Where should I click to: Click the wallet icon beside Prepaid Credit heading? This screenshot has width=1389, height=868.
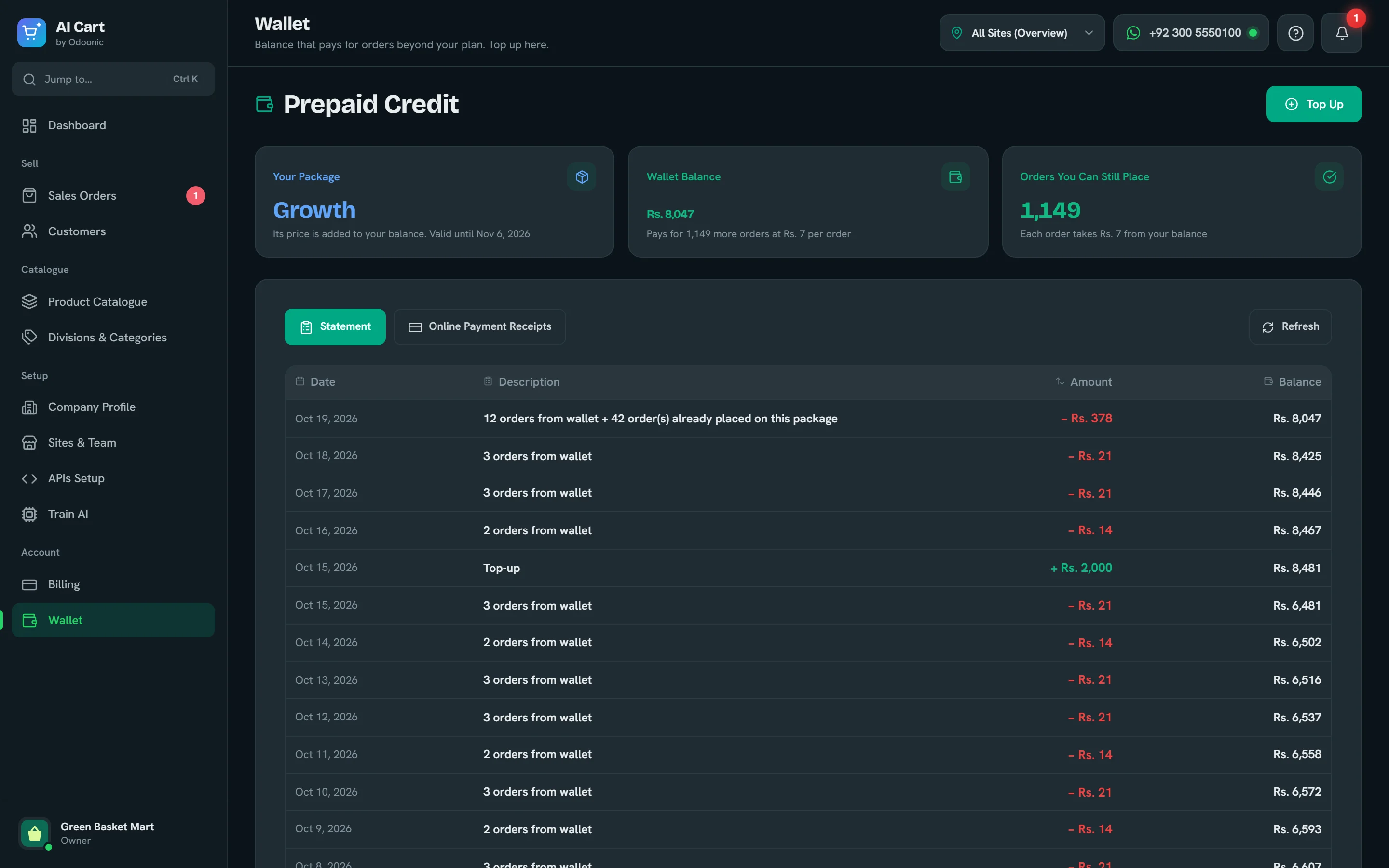click(264, 105)
